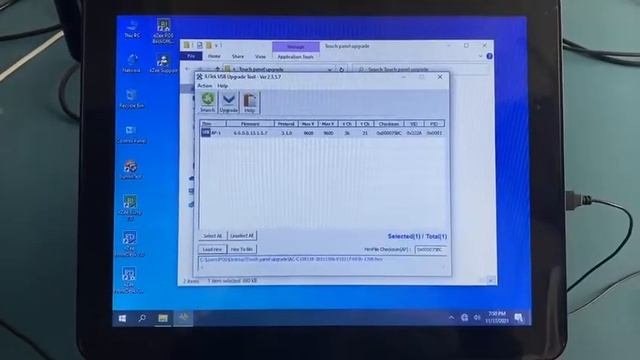Screen dimensions: 640x360
Task: Click the HexFile Checksum value field
Action: 431,249
